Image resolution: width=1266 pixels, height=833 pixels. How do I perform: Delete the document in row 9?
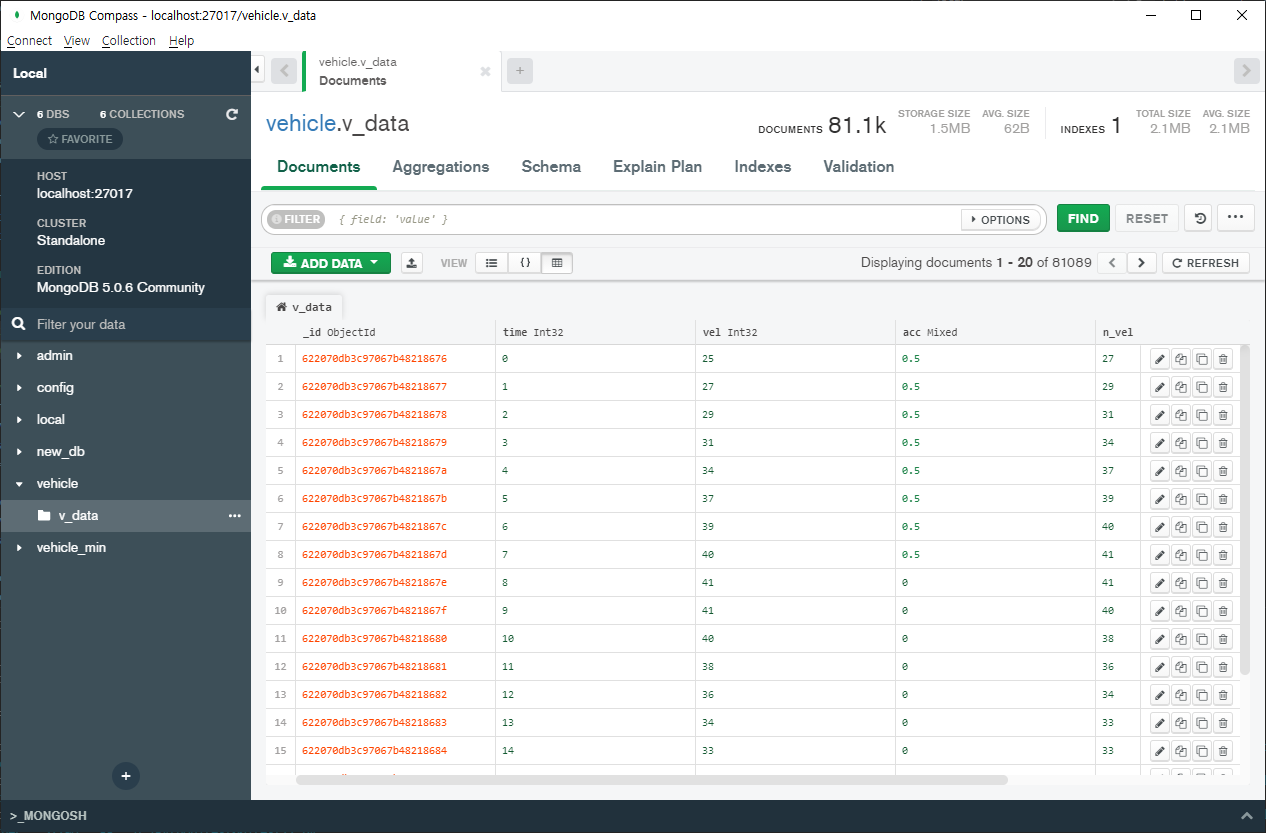coord(1223,583)
